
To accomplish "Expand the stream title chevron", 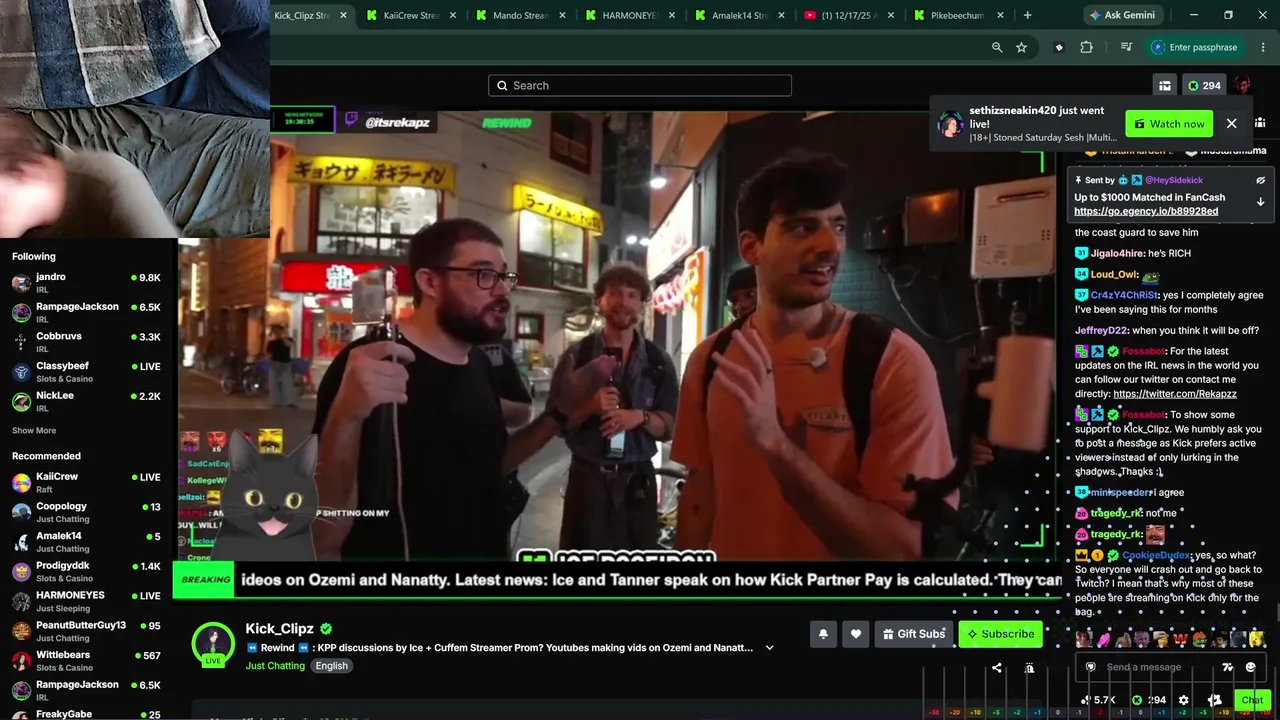I will click(x=769, y=648).
